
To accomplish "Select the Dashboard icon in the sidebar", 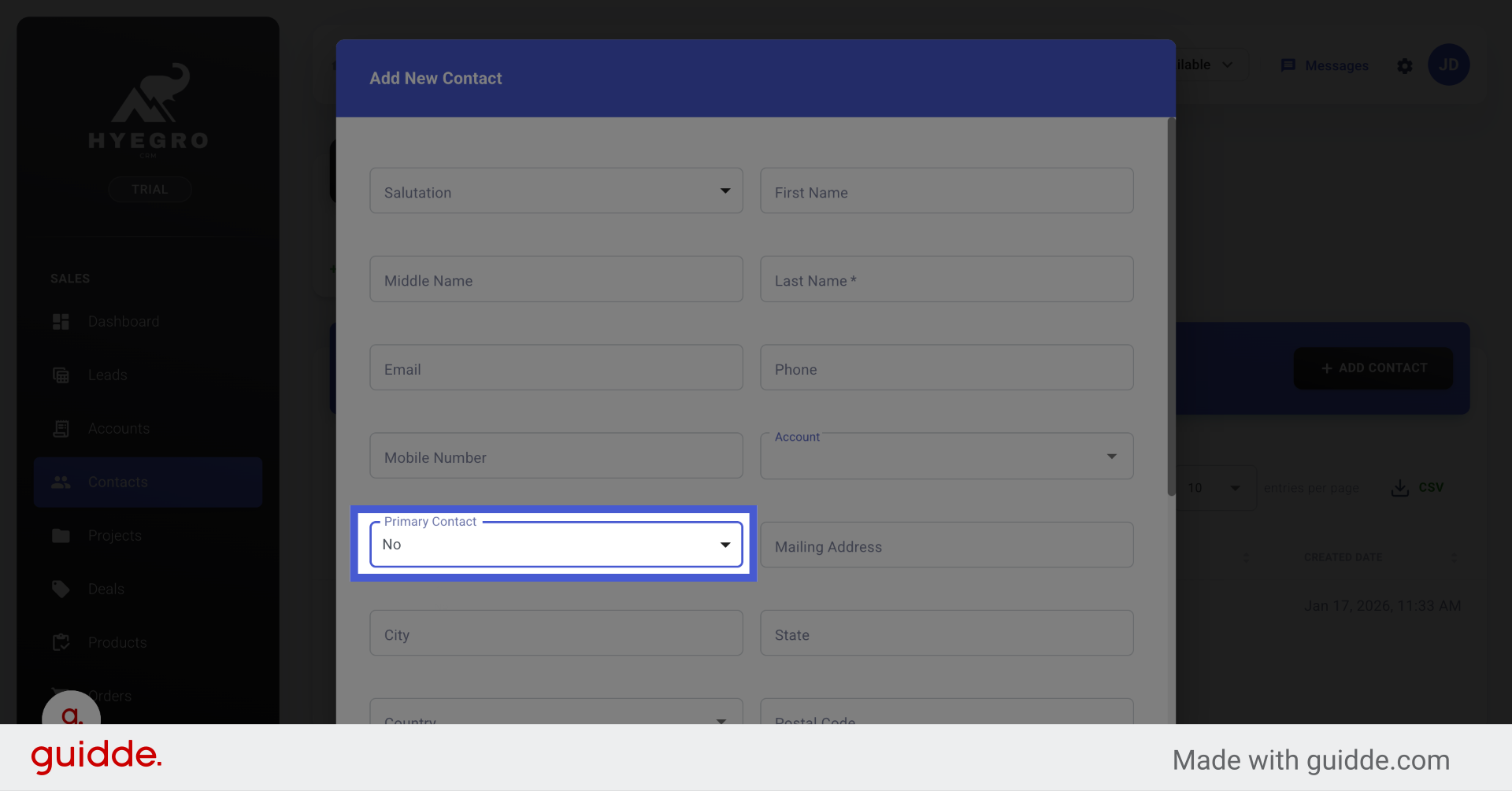I will [x=61, y=321].
